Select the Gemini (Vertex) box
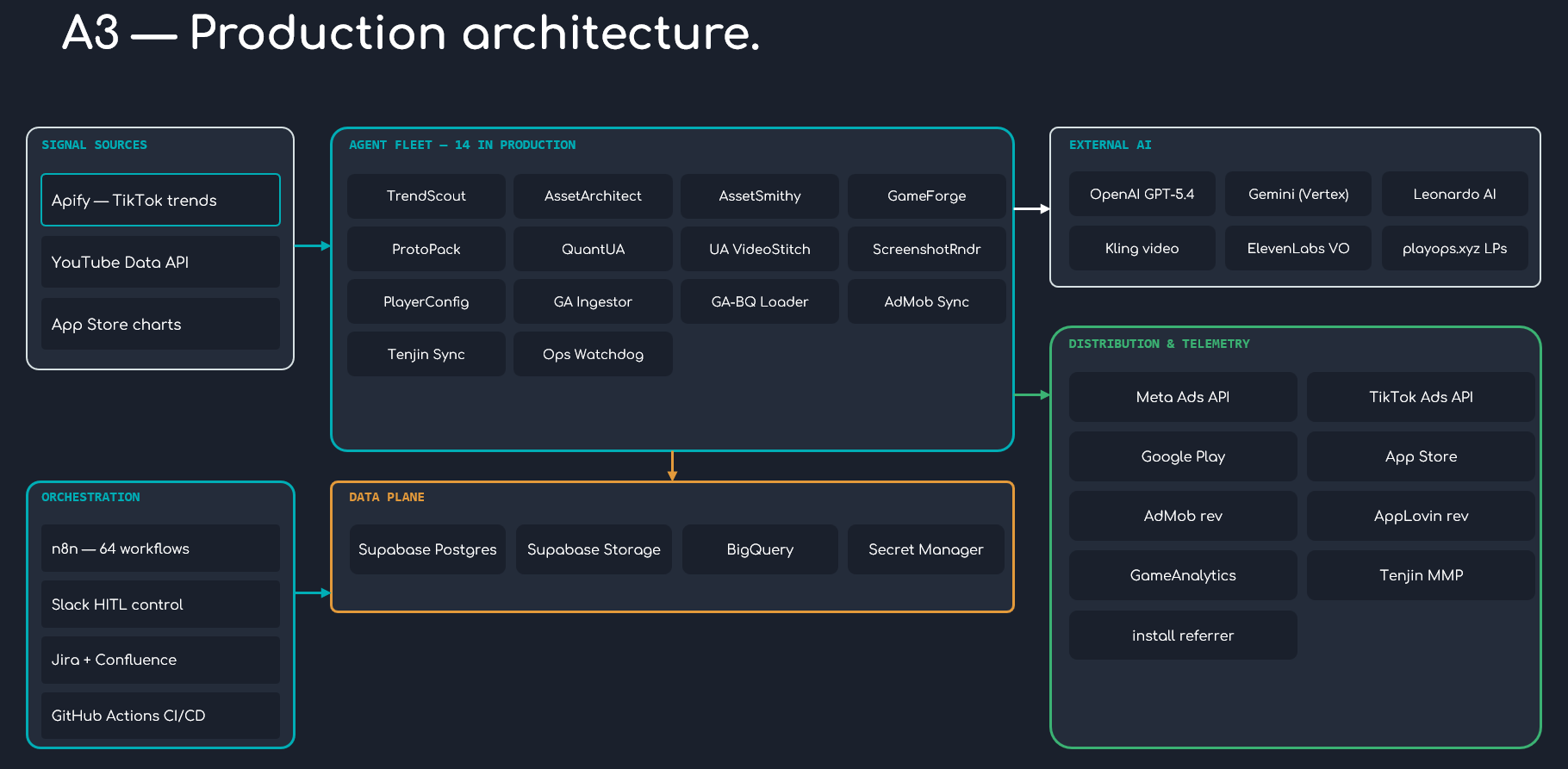The height and width of the screenshot is (769, 1568). coord(1298,194)
